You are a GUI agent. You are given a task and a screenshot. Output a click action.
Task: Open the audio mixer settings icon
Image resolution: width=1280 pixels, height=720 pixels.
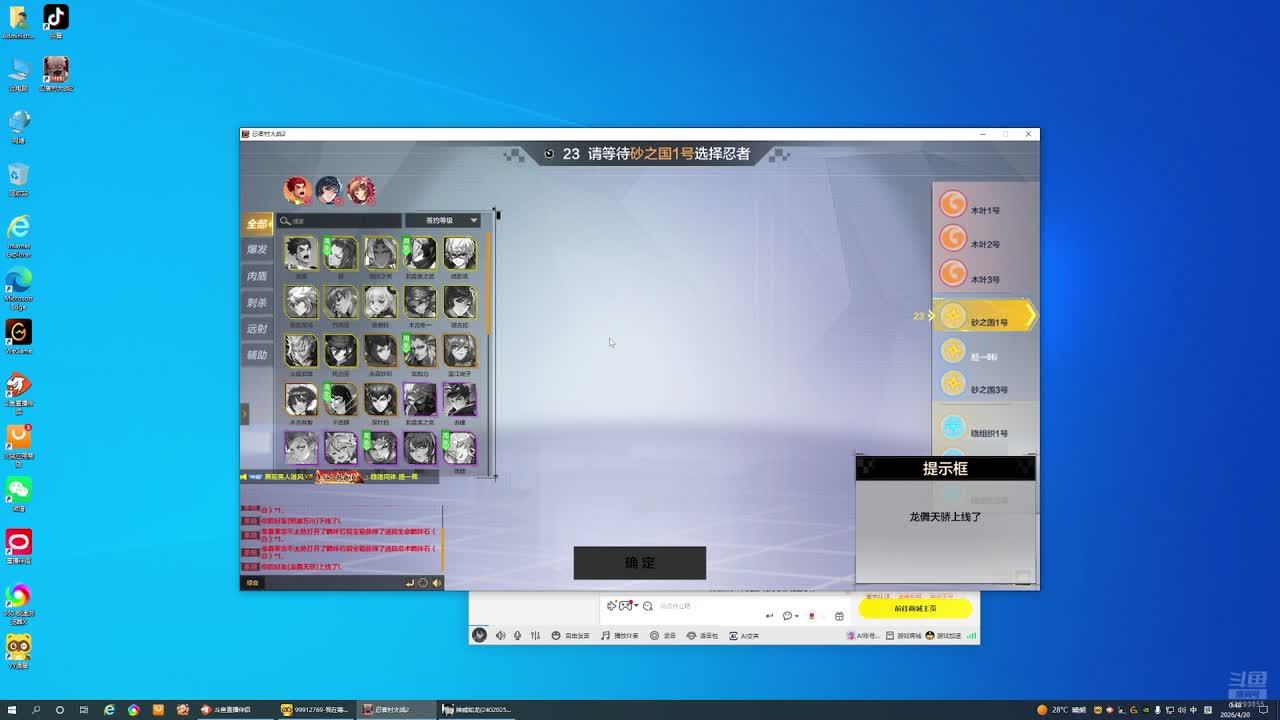coord(535,636)
